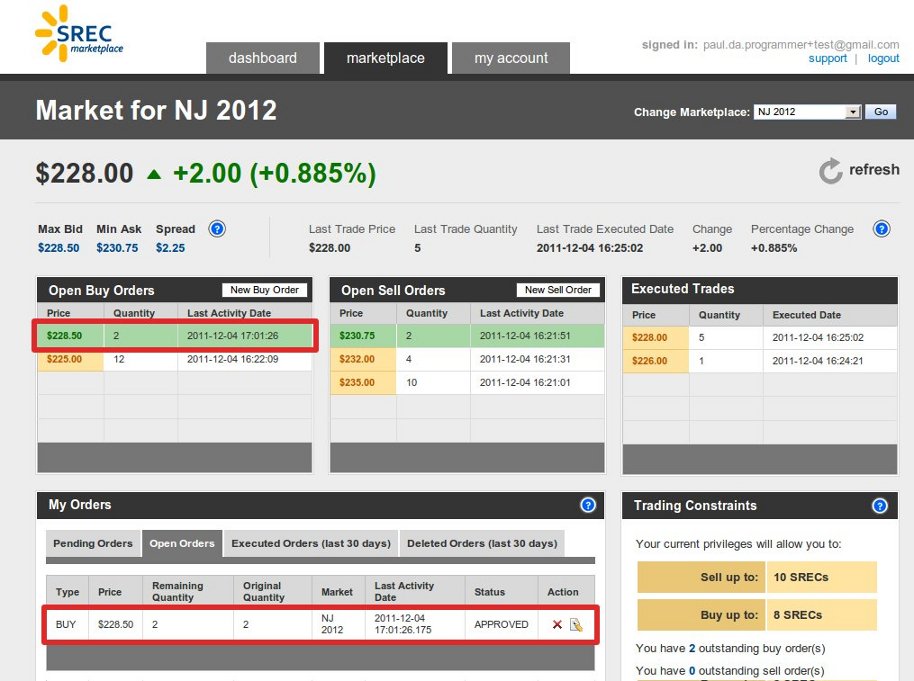Edit the buy order using the pencil icon
914x681 pixels.
point(577,624)
